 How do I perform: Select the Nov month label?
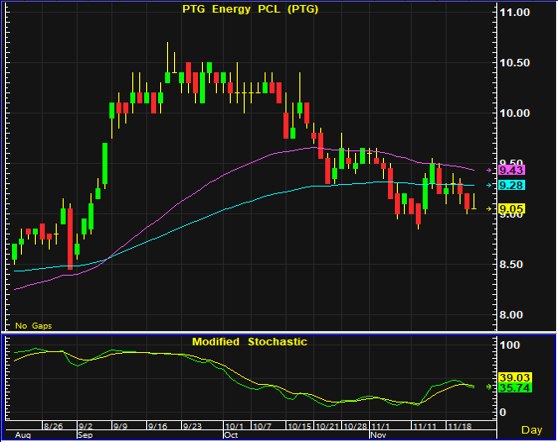click(378, 435)
